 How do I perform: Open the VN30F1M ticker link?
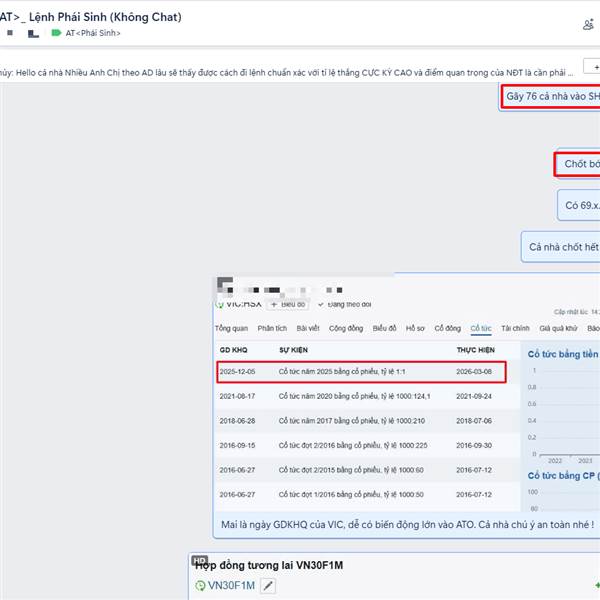click(231, 585)
